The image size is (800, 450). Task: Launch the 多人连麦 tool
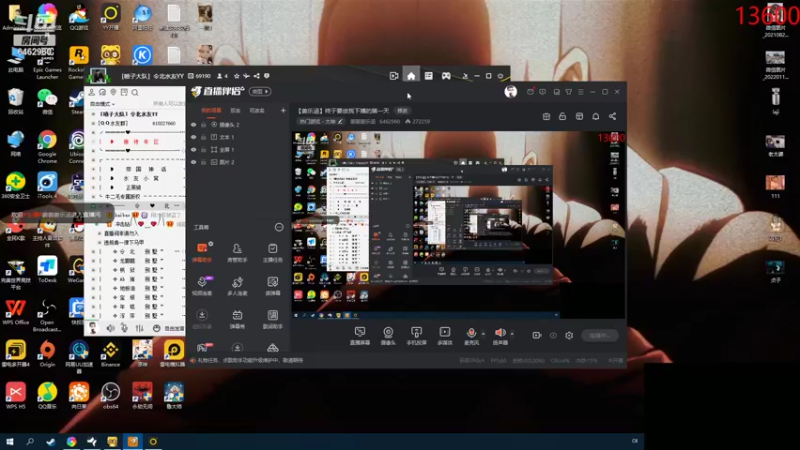tap(237, 286)
